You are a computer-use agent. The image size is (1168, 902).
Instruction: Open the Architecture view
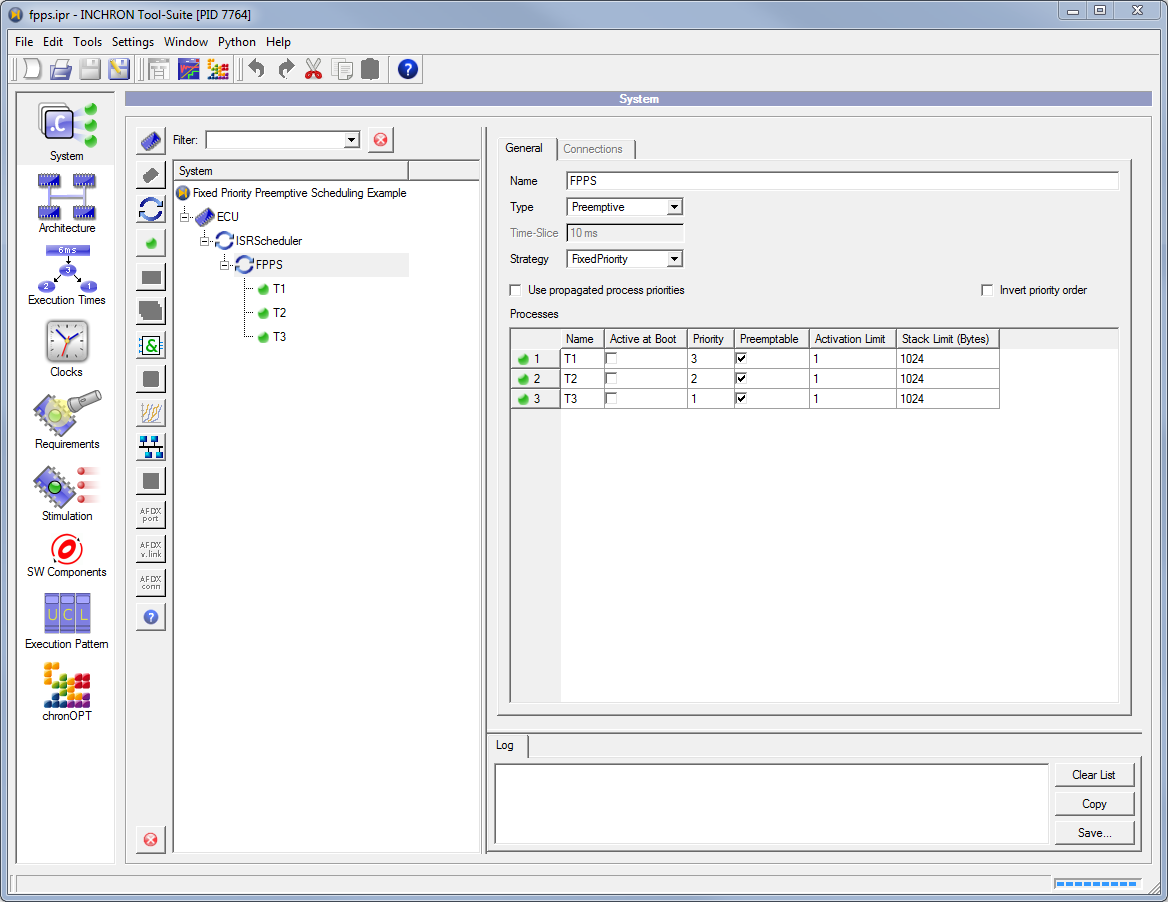point(66,203)
